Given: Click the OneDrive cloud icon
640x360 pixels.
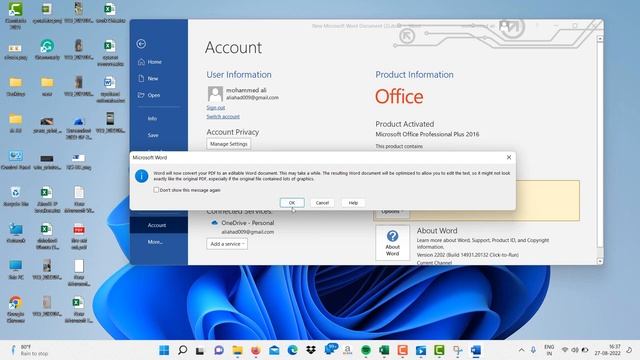Looking at the screenshot, I should tap(214, 223).
